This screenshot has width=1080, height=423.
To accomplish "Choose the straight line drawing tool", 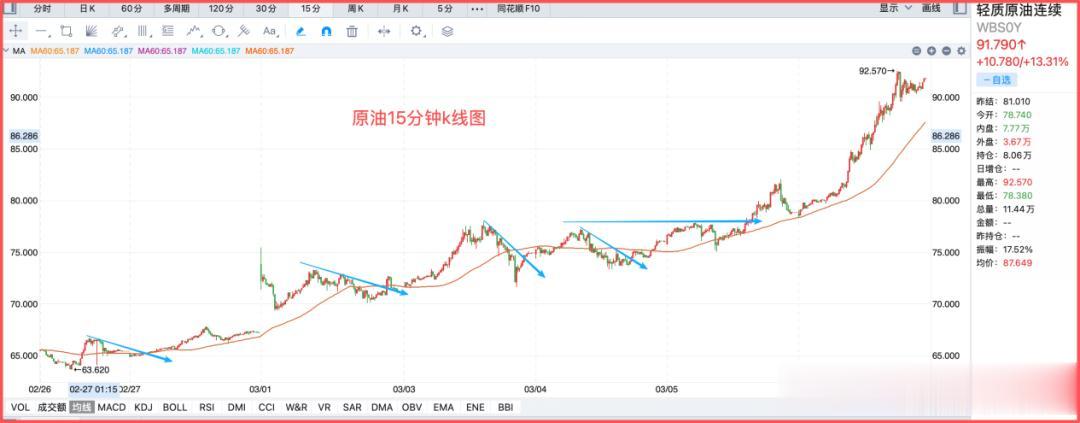I will coord(41,31).
